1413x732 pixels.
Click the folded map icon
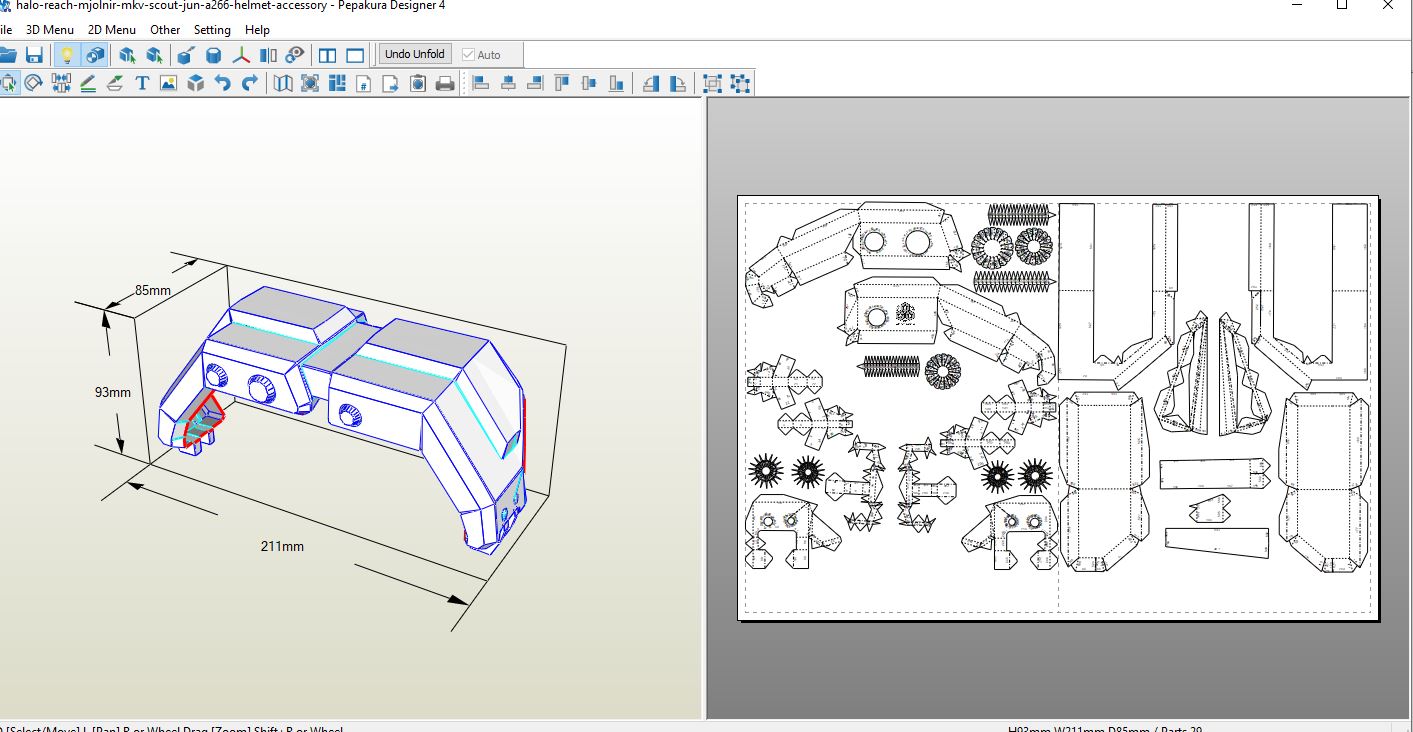point(283,83)
